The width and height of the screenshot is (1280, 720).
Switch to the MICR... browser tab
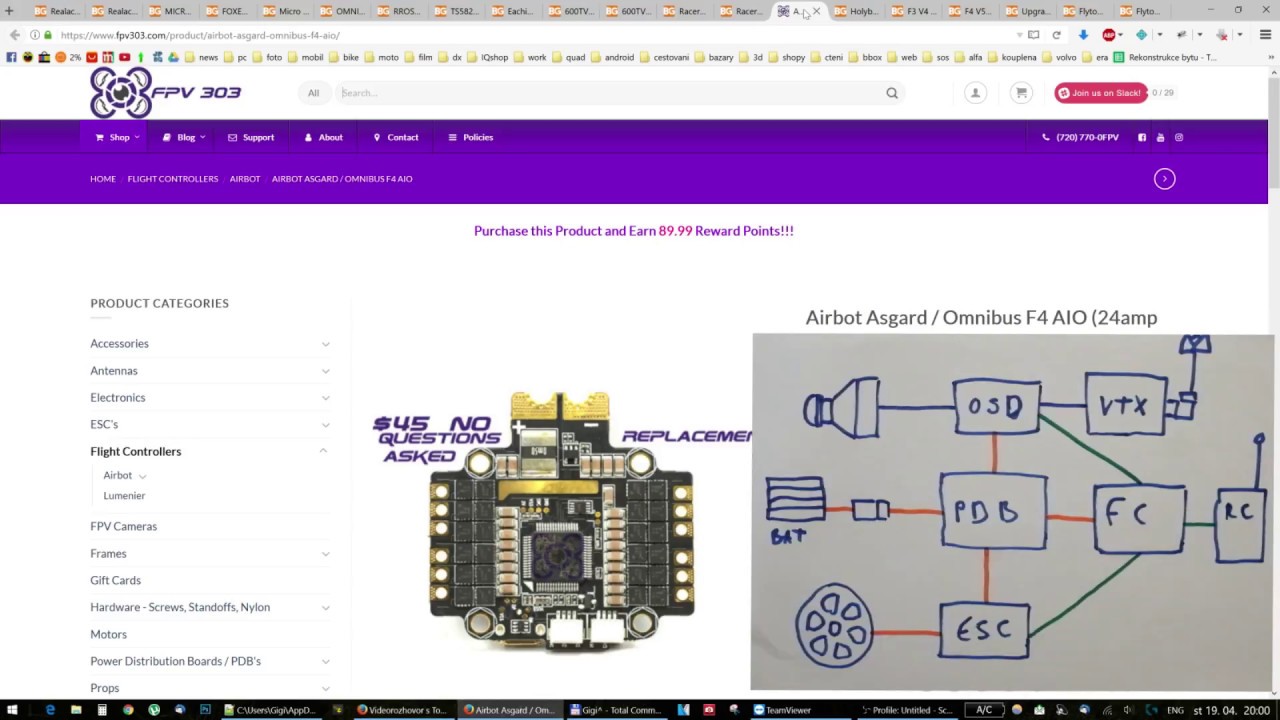tap(170, 11)
